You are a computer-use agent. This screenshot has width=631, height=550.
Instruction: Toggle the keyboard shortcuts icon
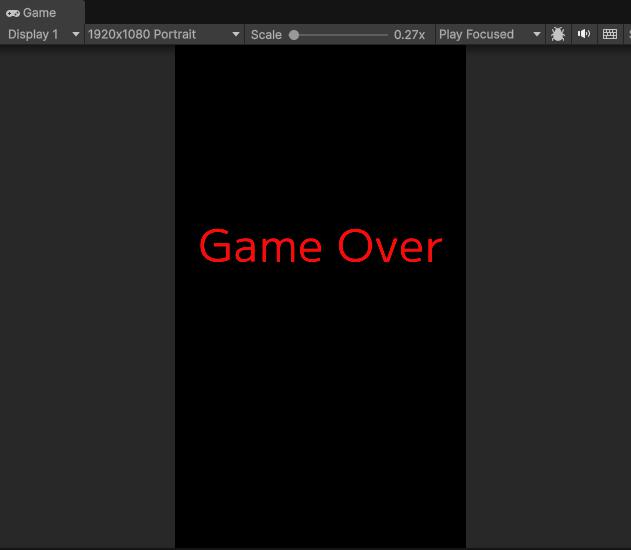click(610, 34)
